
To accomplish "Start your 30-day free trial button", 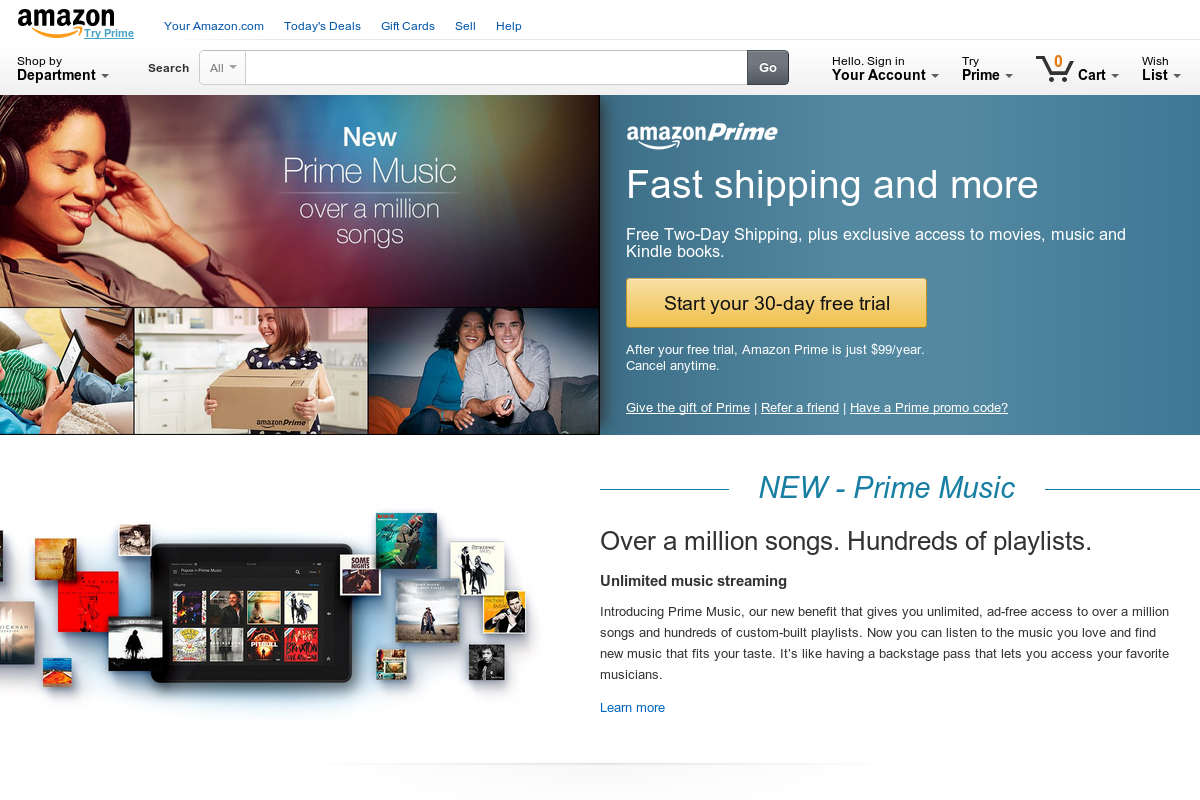I will [x=776, y=303].
